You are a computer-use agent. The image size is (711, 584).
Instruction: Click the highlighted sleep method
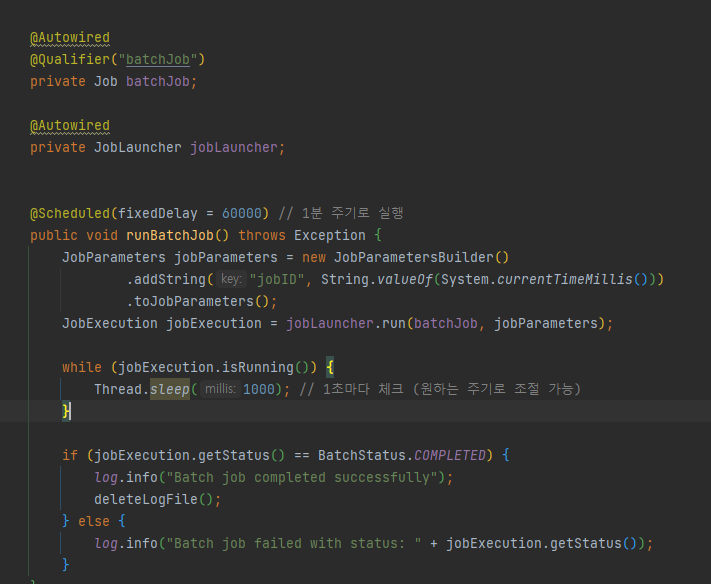click(170, 389)
